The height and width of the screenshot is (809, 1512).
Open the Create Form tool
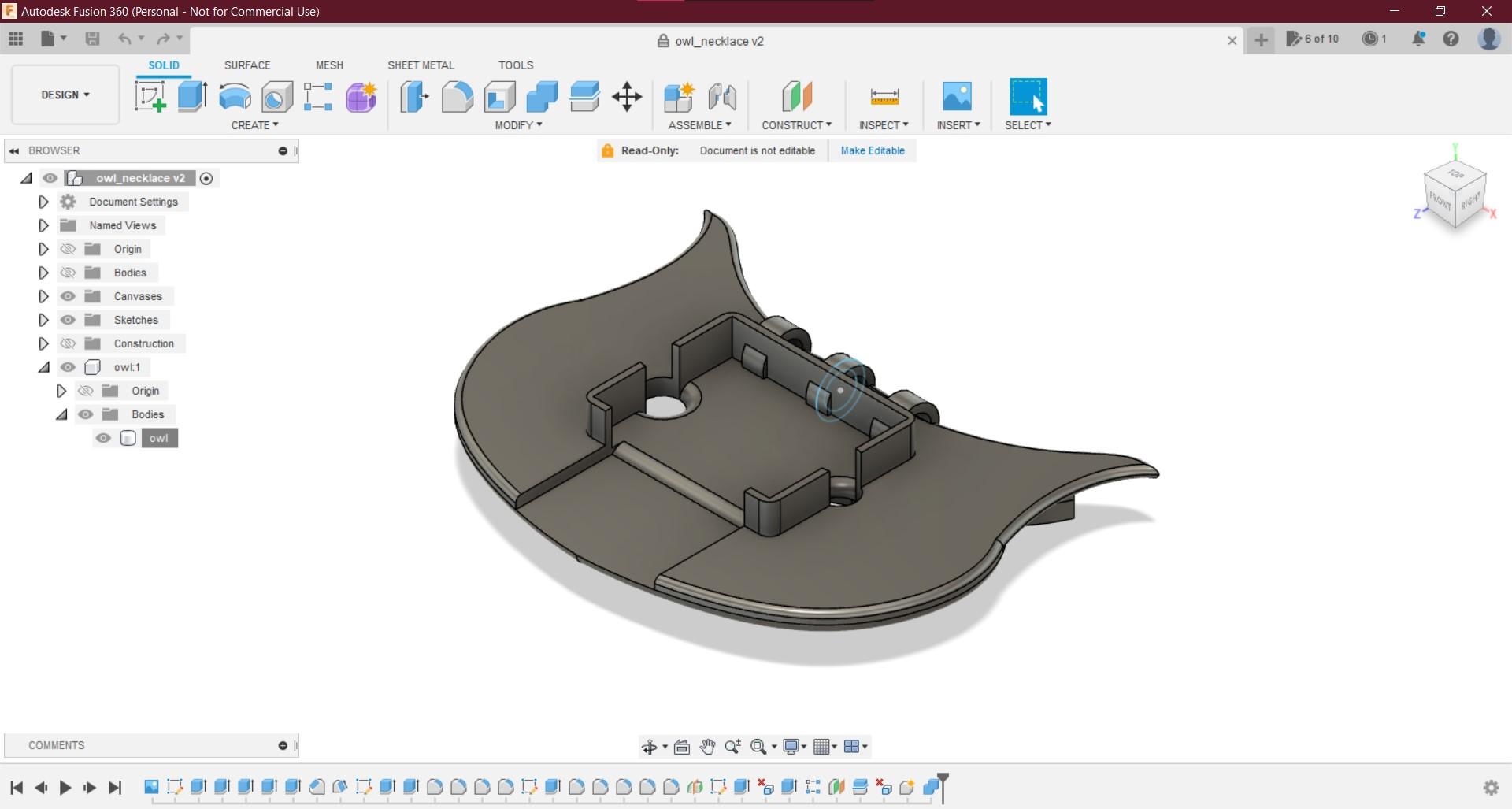click(360, 96)
